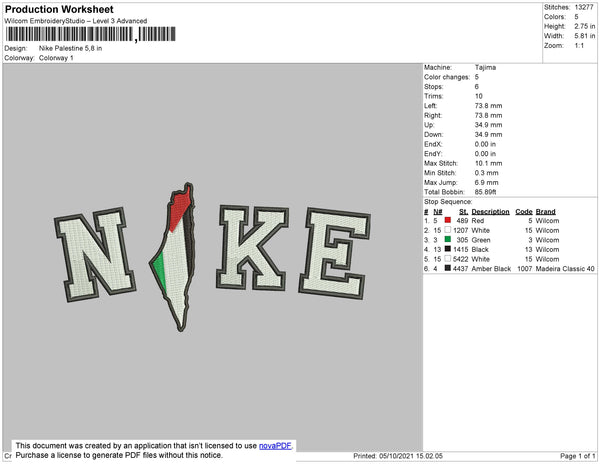Click the Width value 5.81 in
The image size is (600, 464).
tap(584, 36)
